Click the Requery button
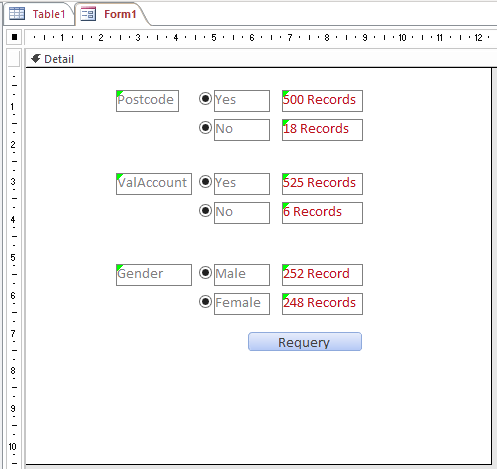497x469 pixels. point(305,342)
